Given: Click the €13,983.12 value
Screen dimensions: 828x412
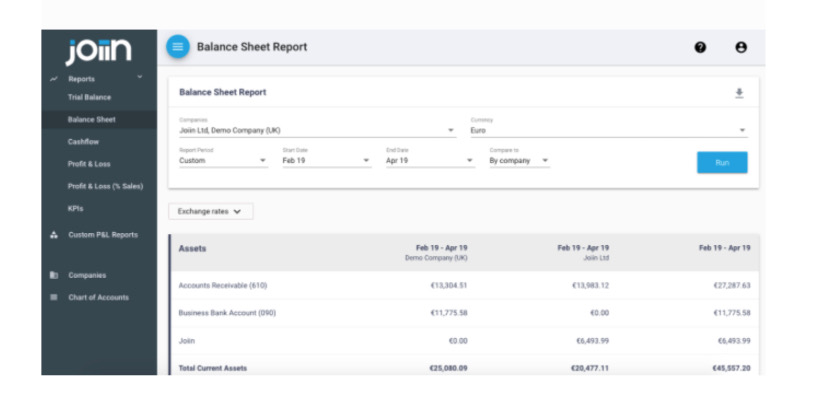Looking at the screenshot, I should pos(590,285).
